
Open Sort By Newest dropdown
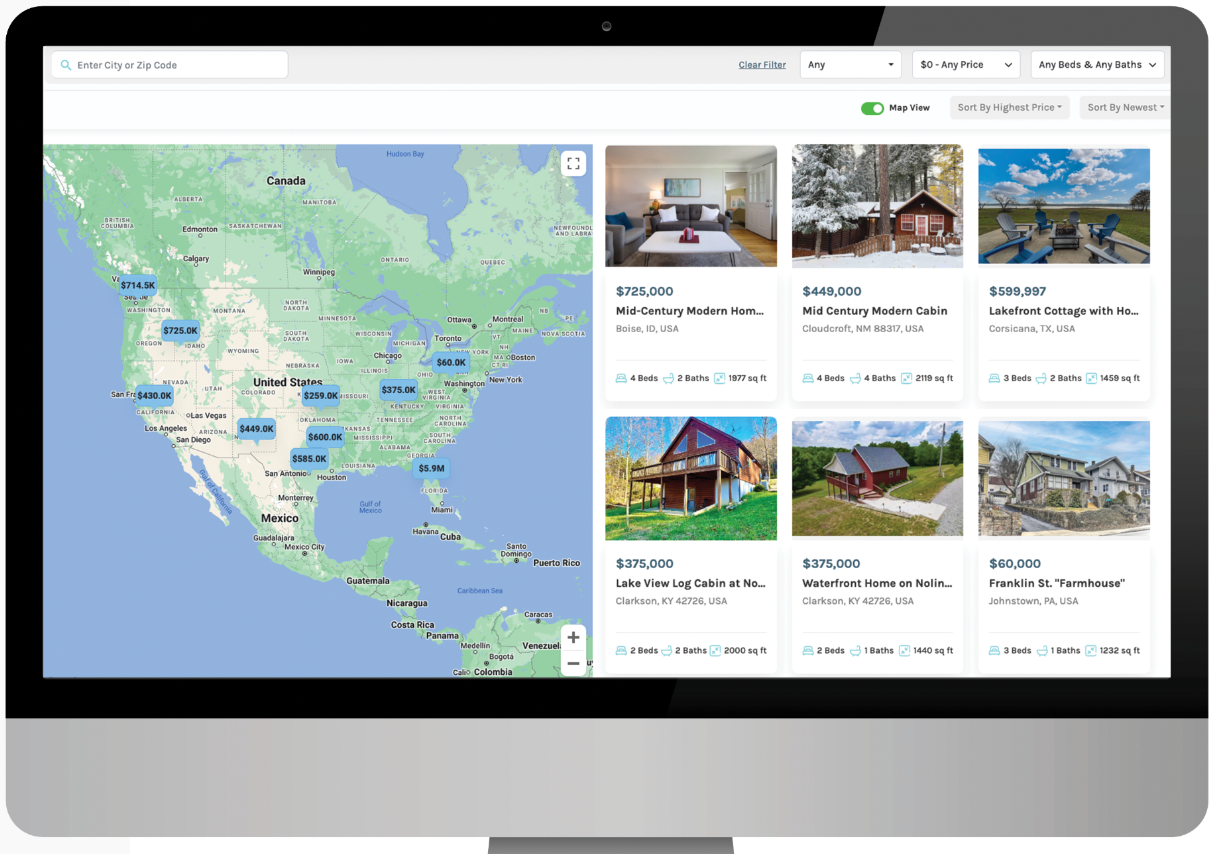(1125, 108)
